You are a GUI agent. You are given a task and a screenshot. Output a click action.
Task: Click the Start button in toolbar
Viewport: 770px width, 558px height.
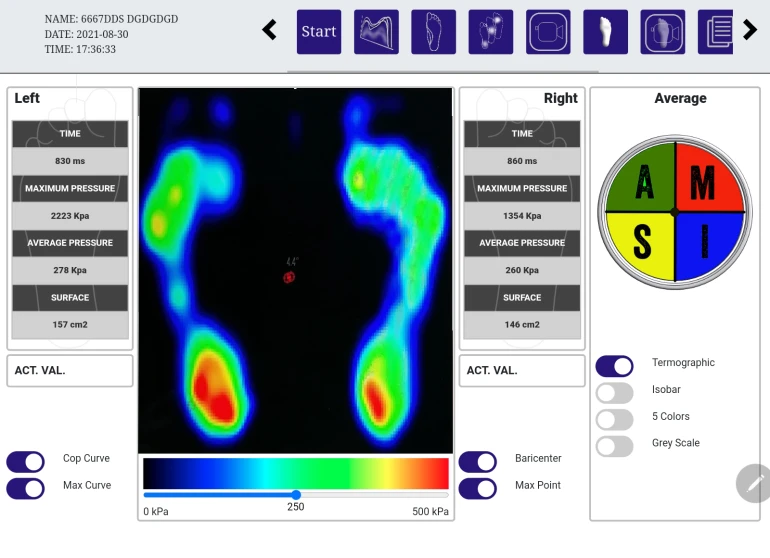pyautogui.click(x=319, y=32)
